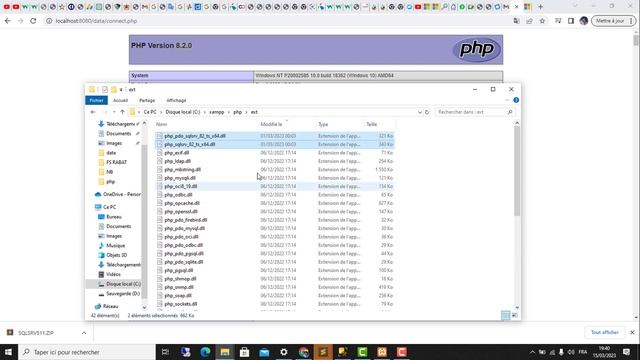Click the Disque local (C:) breadcrumb
The height and width of the screenshot is (360, 640).
pyautogui.click(x=183, y=112)
